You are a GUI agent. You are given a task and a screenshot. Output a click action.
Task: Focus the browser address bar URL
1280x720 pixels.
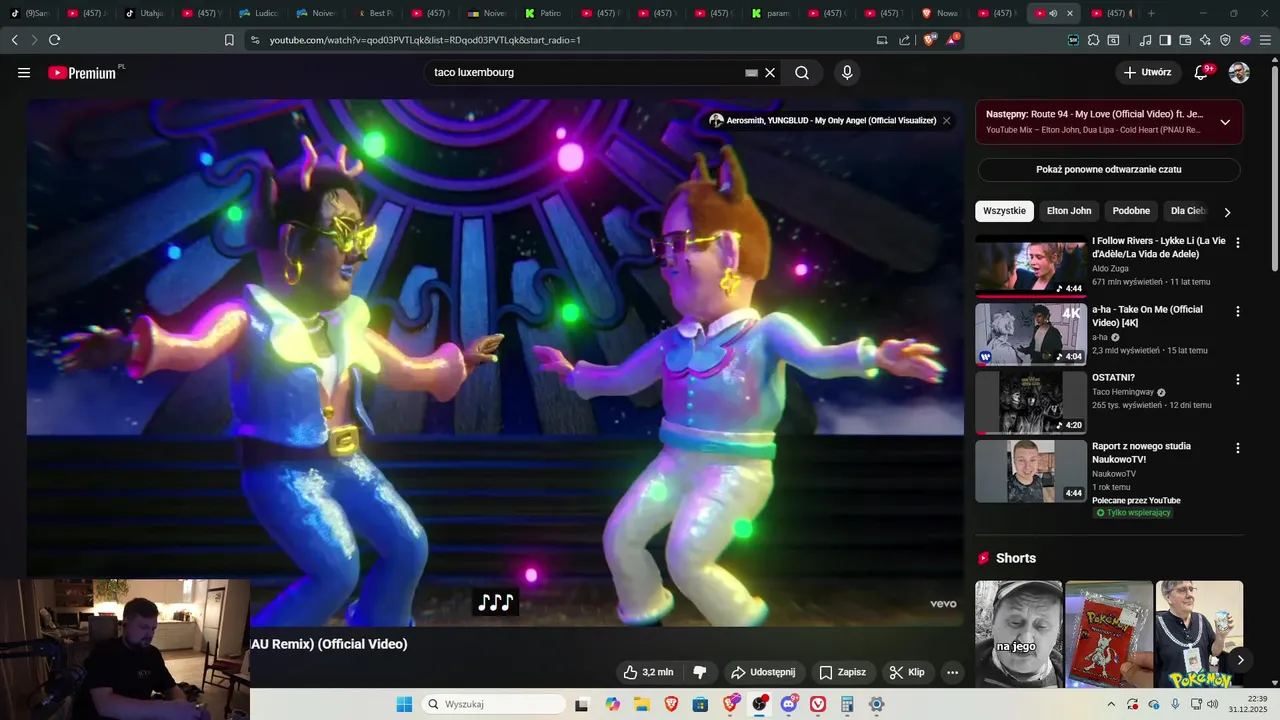coord(425,40)
